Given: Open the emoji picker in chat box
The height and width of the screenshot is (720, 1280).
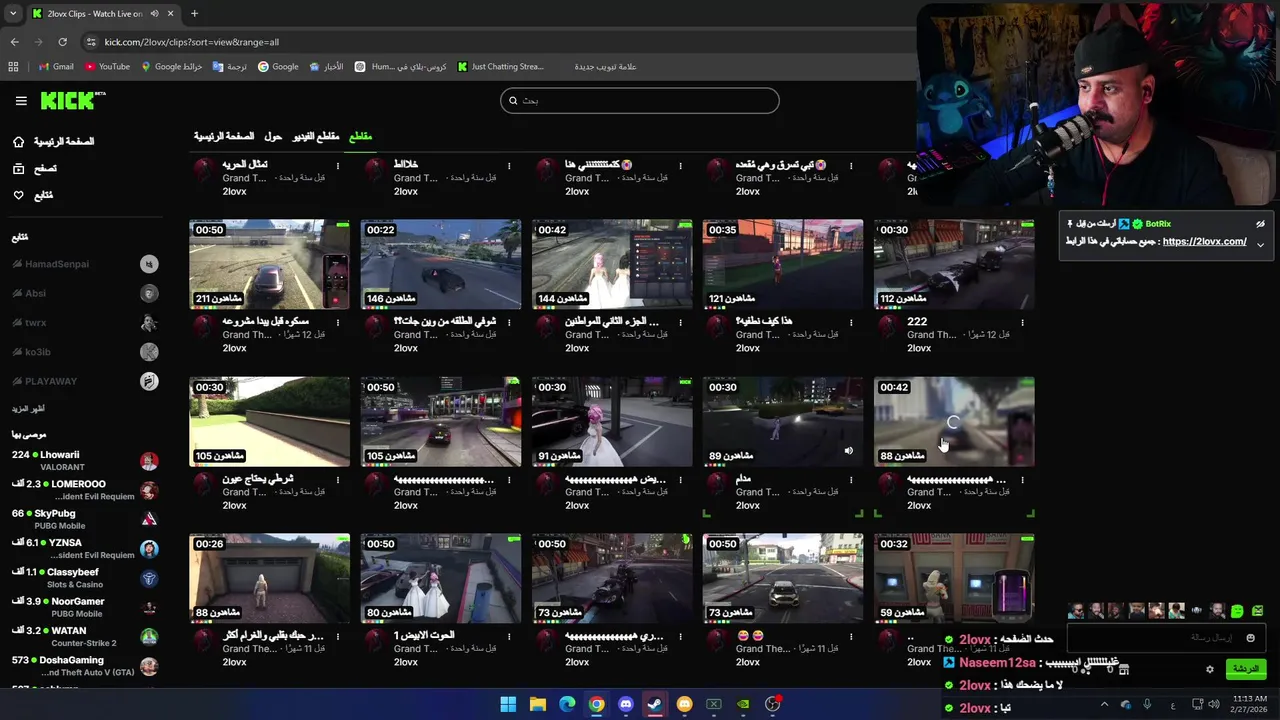Looking at the screenshot, I should 1250,638.
